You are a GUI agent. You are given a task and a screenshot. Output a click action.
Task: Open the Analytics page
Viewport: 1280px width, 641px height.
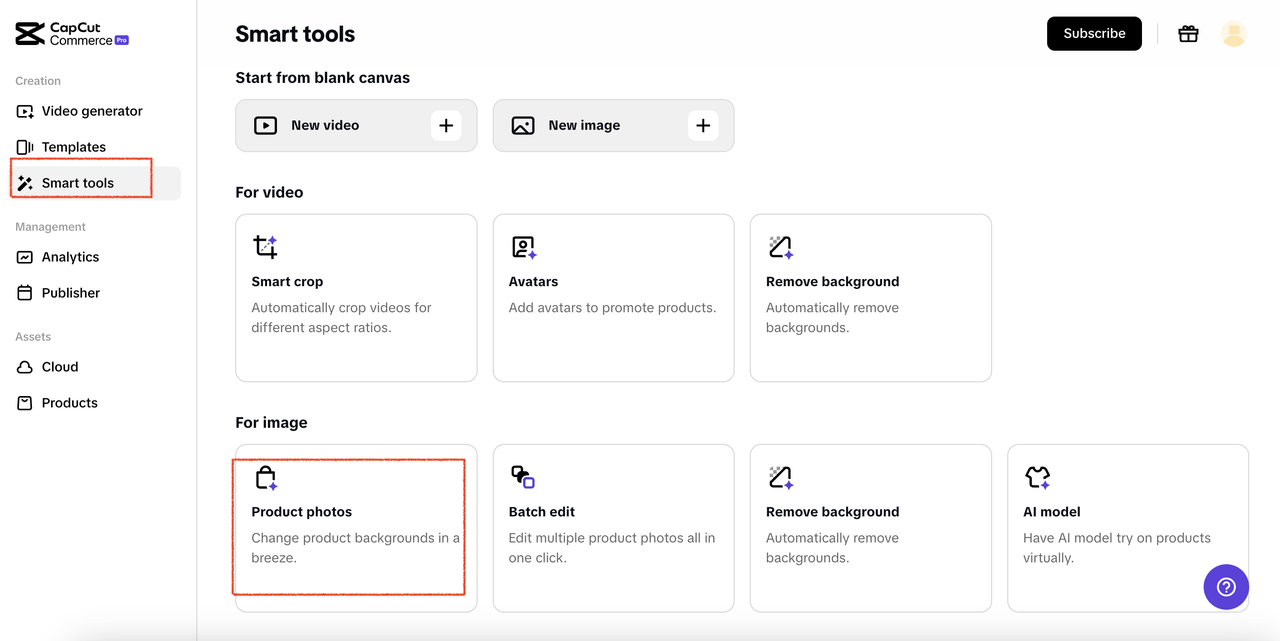(x=70, y=257)
